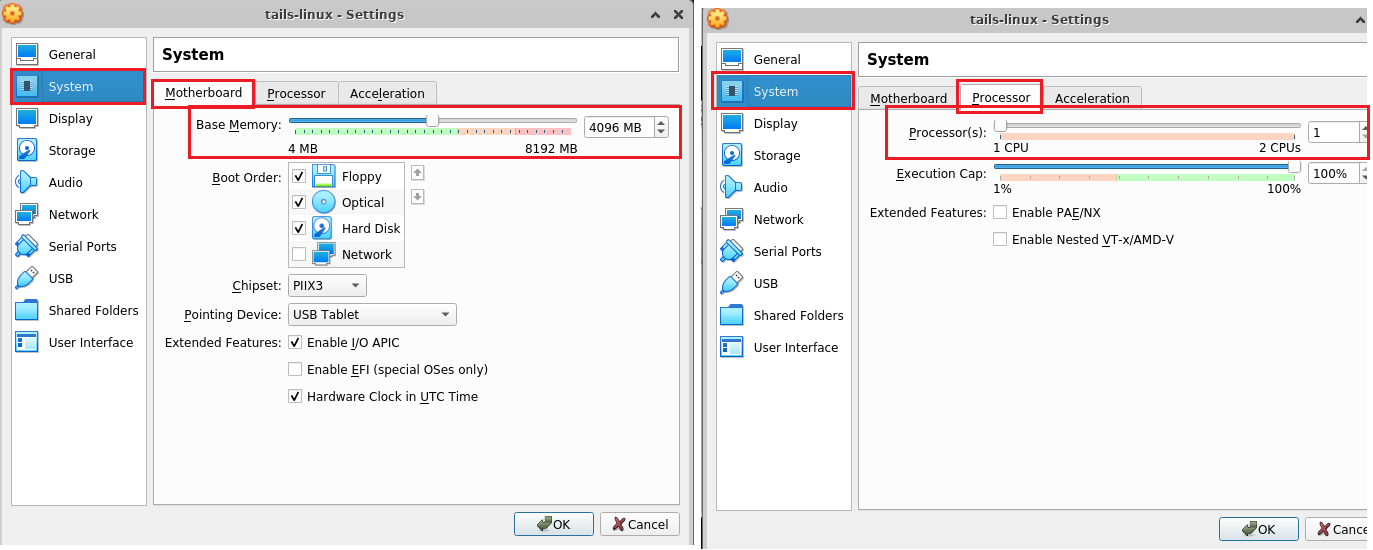
Task: Click the processor count field showing 1
Action: click(x=1334, y=132)
